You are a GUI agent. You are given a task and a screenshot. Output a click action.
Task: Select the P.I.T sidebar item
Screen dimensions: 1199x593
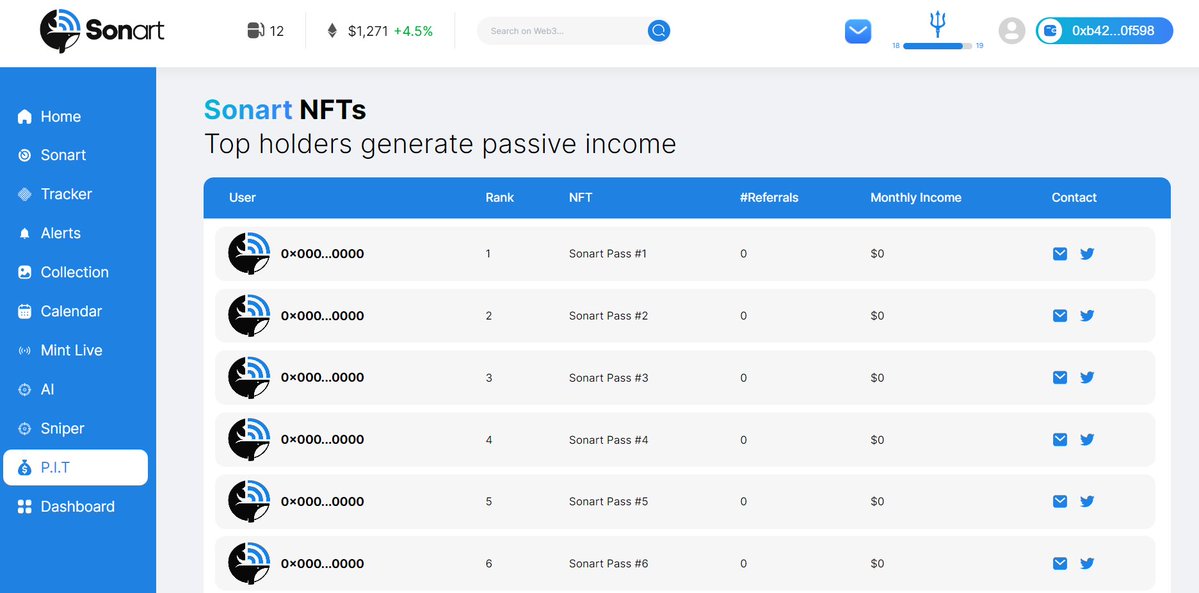(x=76, y=468)
